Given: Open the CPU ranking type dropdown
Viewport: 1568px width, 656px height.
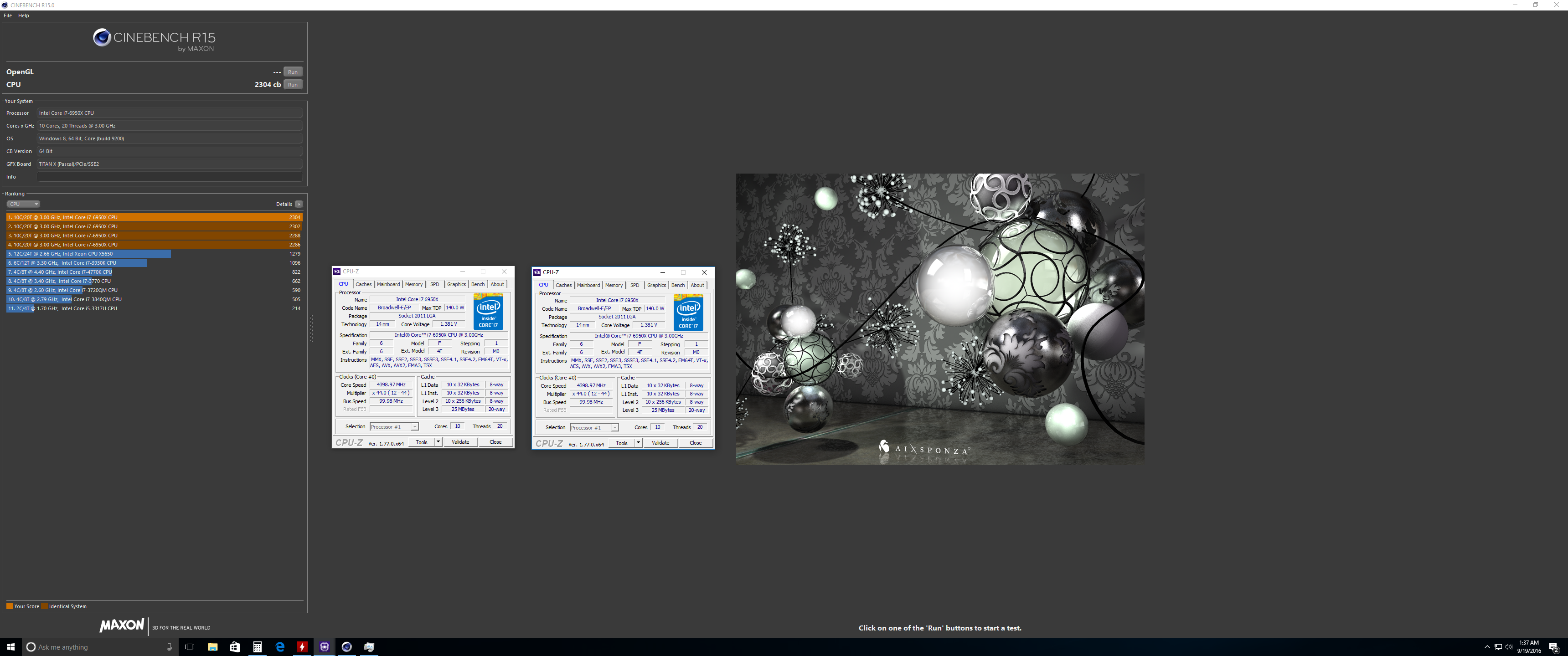Looking at the screenshot, I should [x=23, y=204].
